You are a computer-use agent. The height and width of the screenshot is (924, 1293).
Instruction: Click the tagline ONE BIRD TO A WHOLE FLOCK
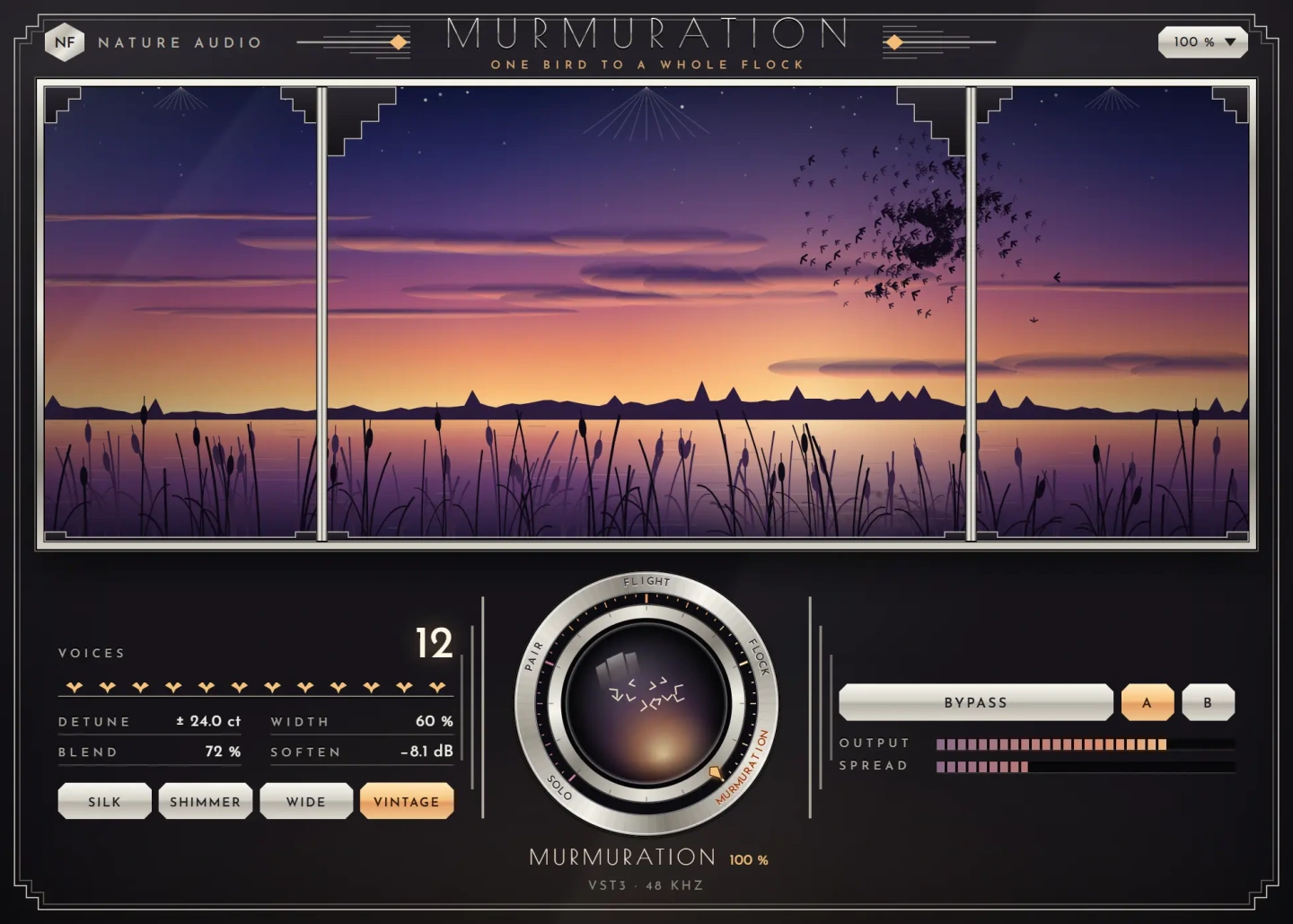[x=647, y=65]
